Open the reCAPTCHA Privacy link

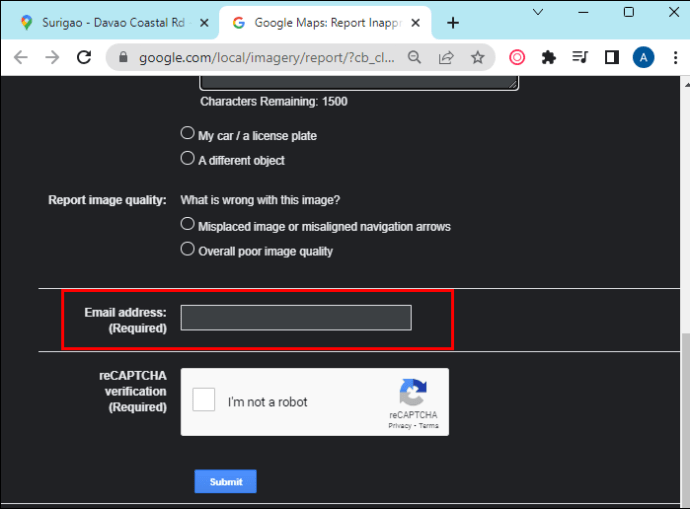[400, 426]
